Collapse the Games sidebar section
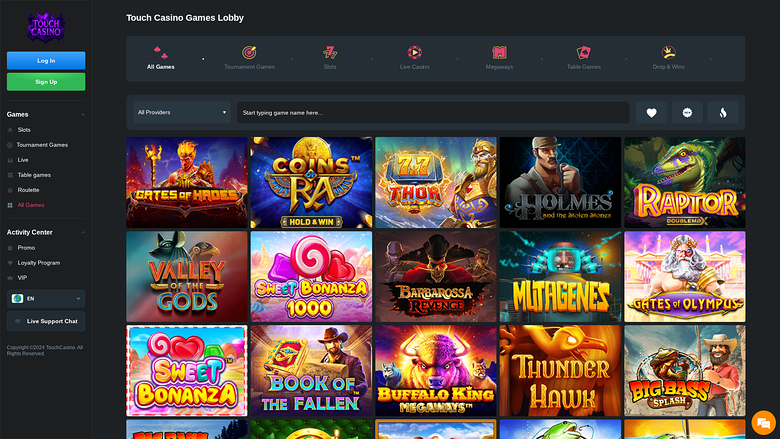This screenshot has height=439, width=780. tap(83, 114)
